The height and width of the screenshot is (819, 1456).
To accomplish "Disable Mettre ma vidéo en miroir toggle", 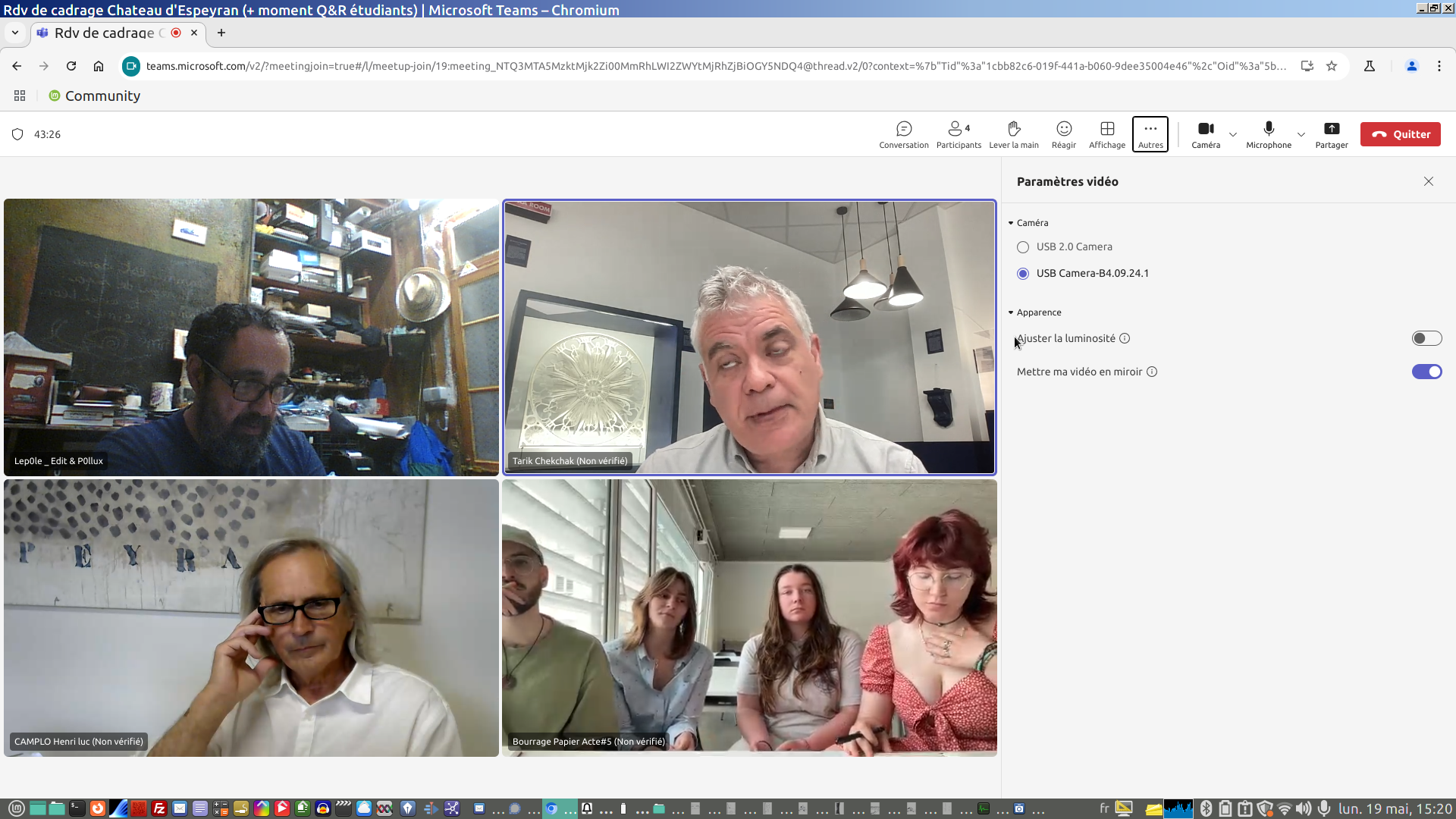I will coord(1426,372).
